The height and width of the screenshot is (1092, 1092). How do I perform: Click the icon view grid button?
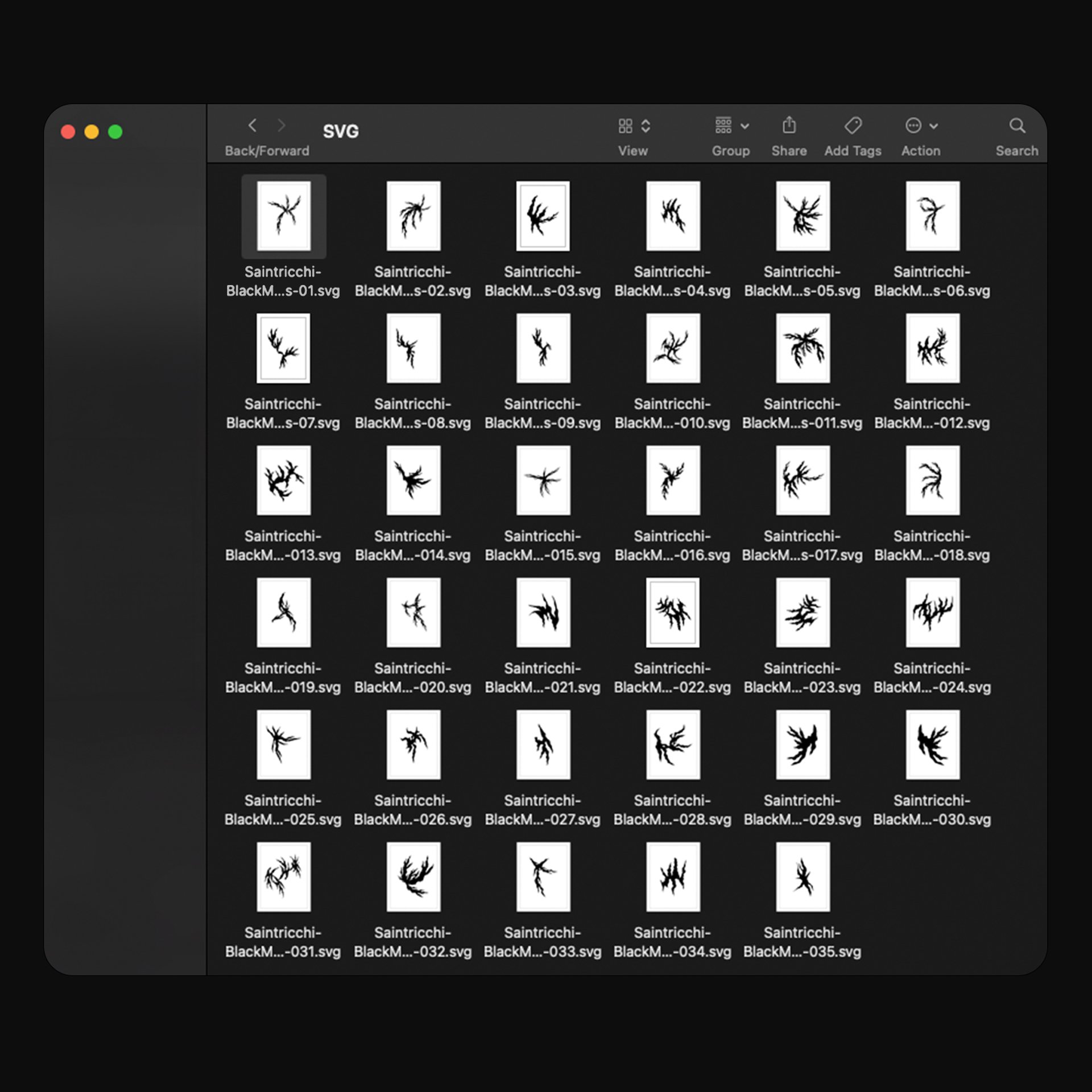click(625, 126)
